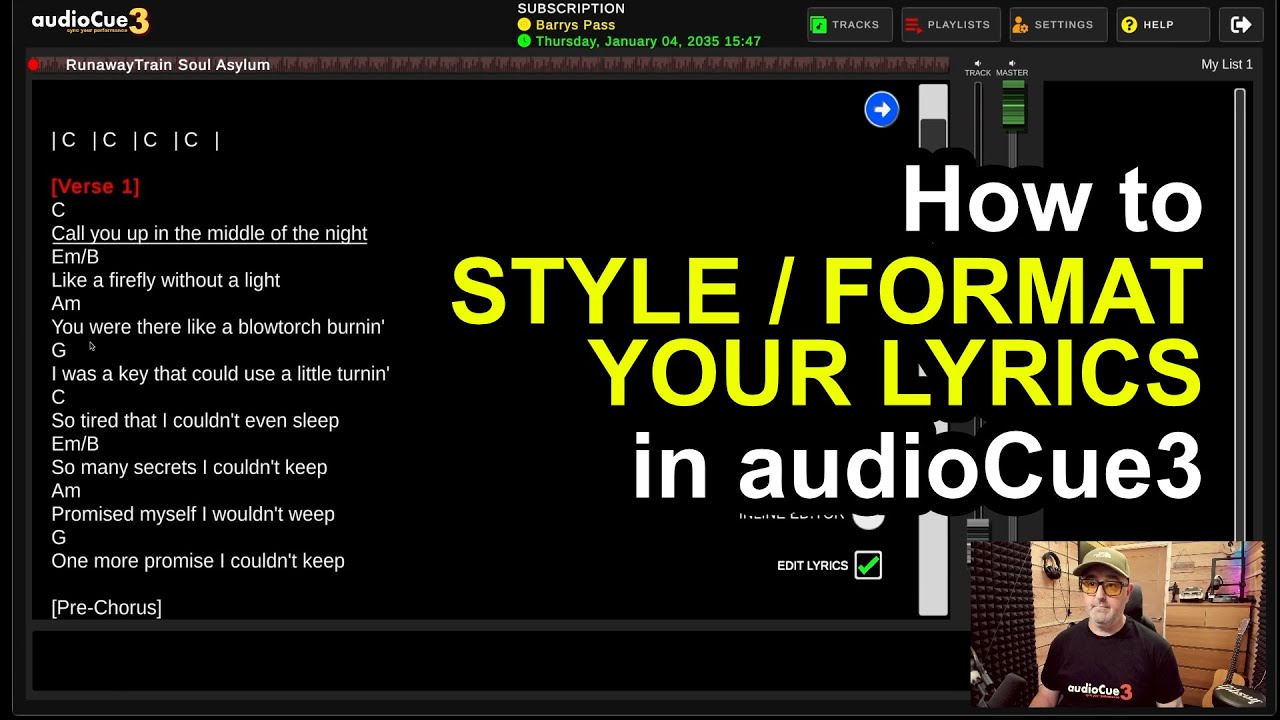The image size is (1280, 720).
Task: Click the speaker icon above MASTER fader
Action: click(x=1012, y=63)
